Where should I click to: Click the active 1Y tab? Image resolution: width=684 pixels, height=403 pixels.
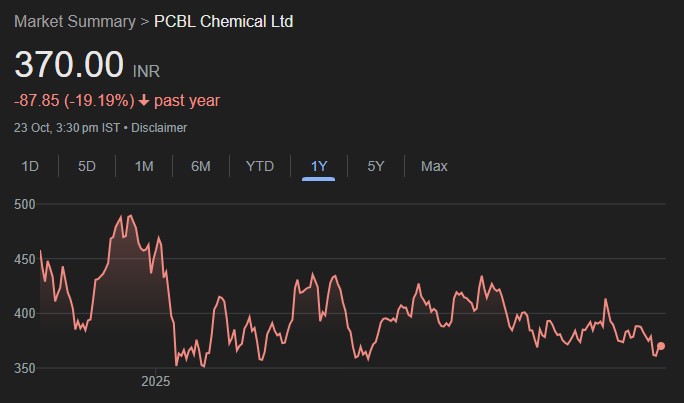[319, 166]
